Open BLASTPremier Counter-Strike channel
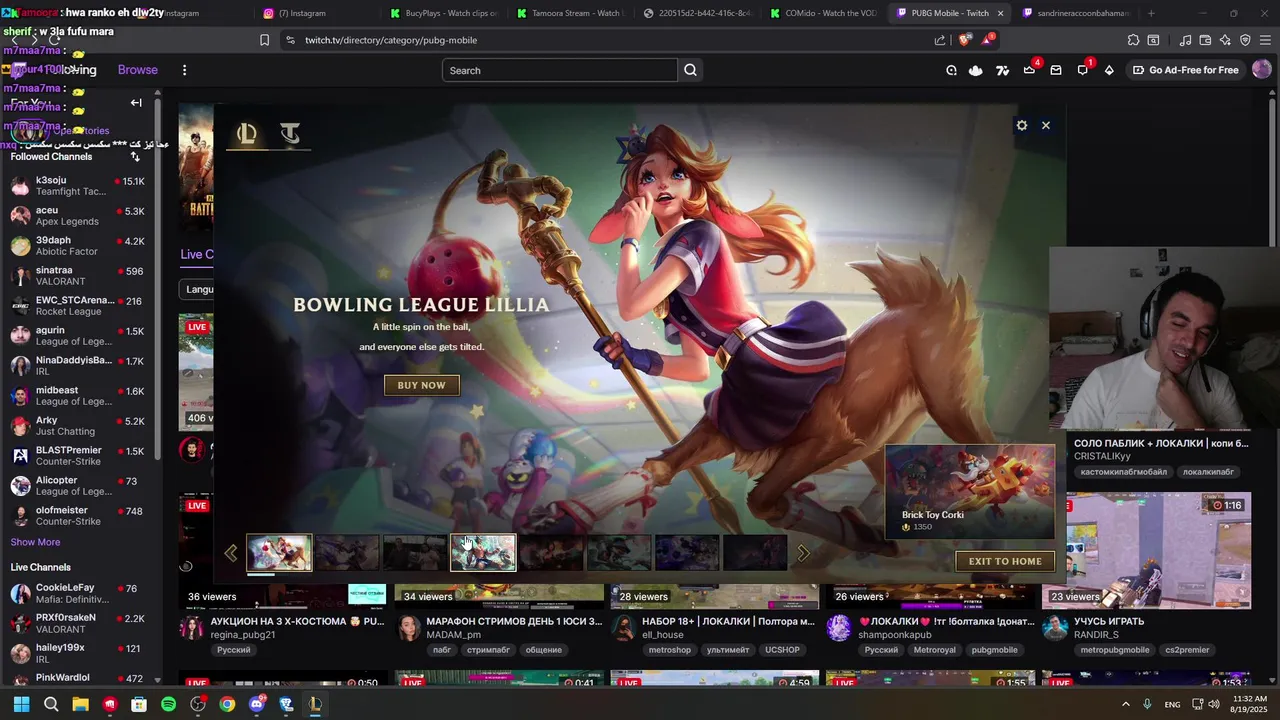 [x=78, y=456]
